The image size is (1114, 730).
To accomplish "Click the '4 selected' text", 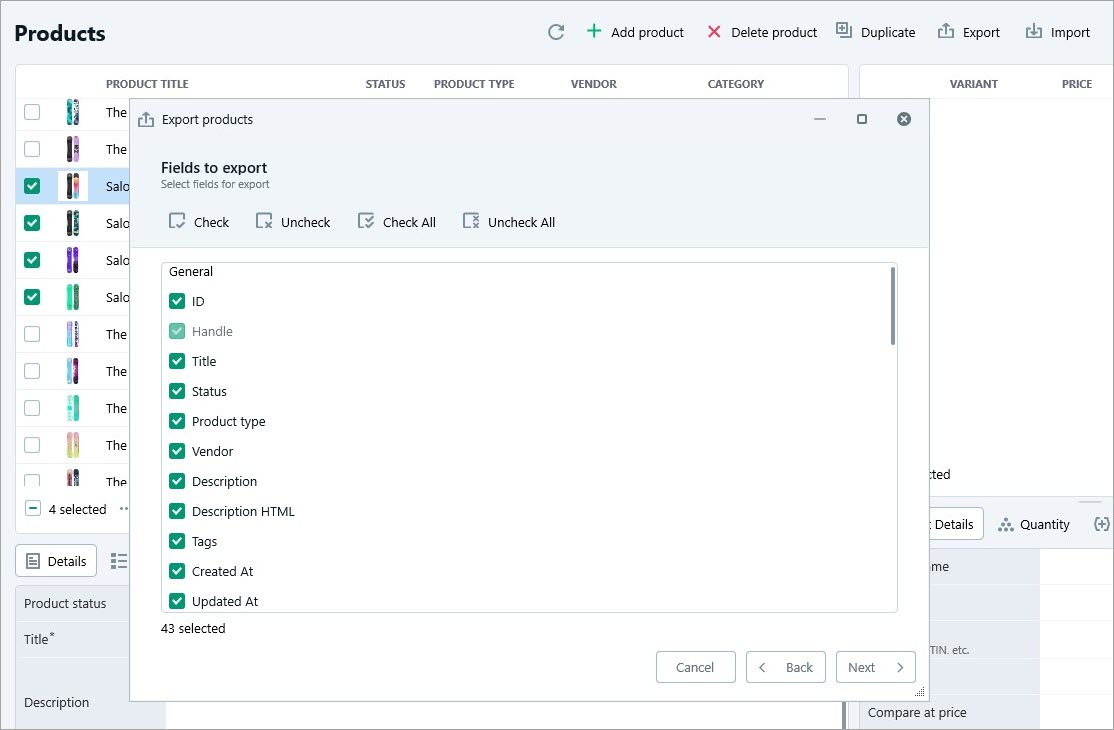I will [77, 509].
